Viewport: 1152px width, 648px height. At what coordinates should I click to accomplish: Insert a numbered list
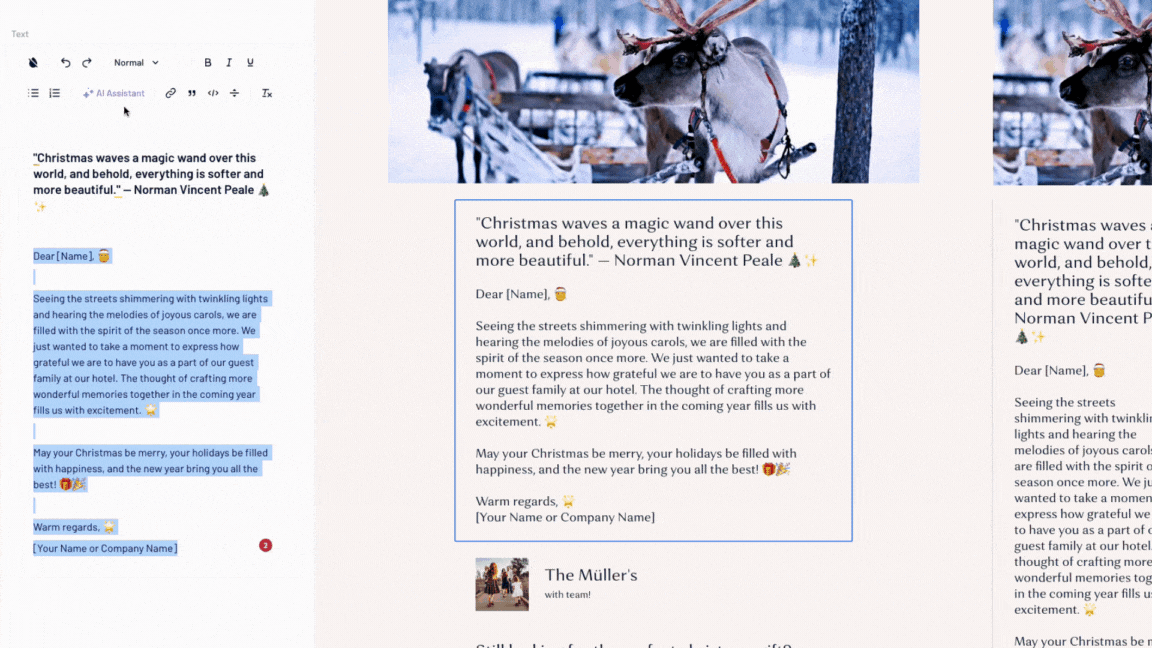click(x=54, y=93)
